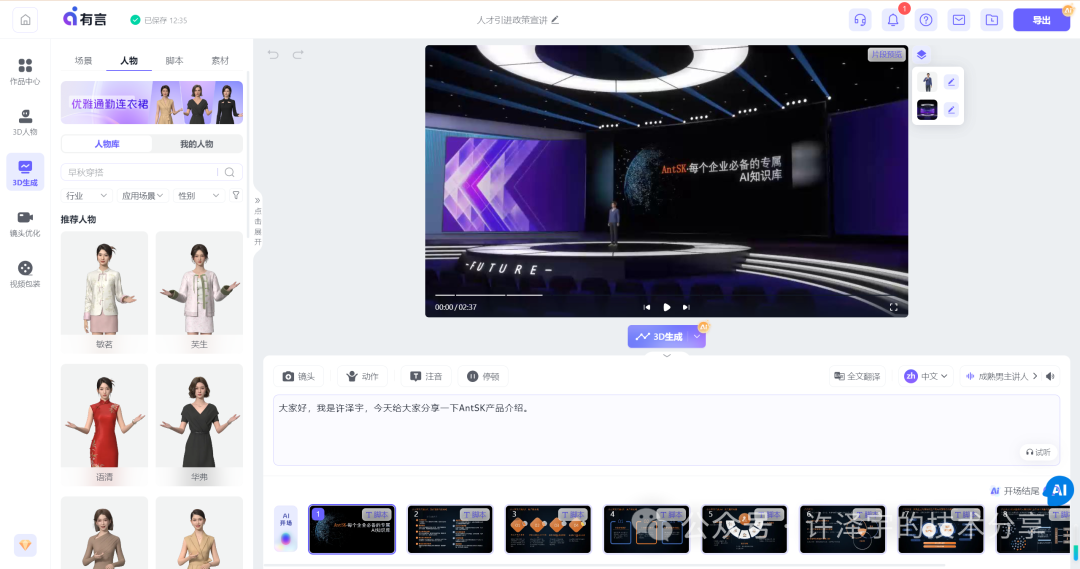Open the filter funnel icon

(236, 196)
